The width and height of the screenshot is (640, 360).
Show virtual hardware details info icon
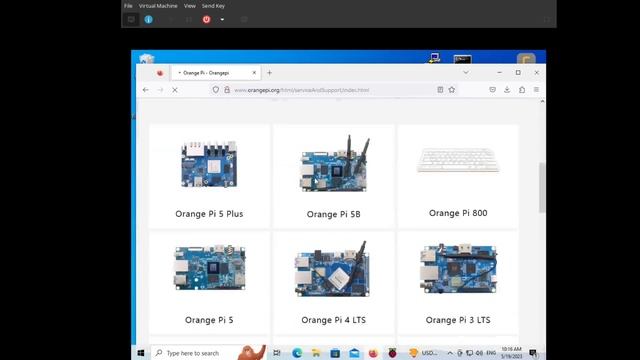coord(148,19)
